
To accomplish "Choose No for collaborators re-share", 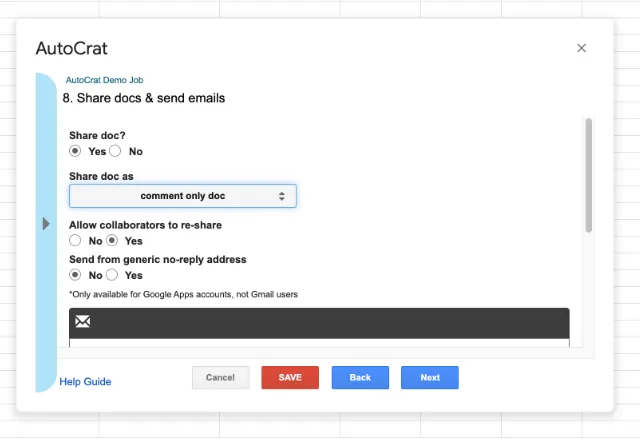I will [x=75, y=240].
